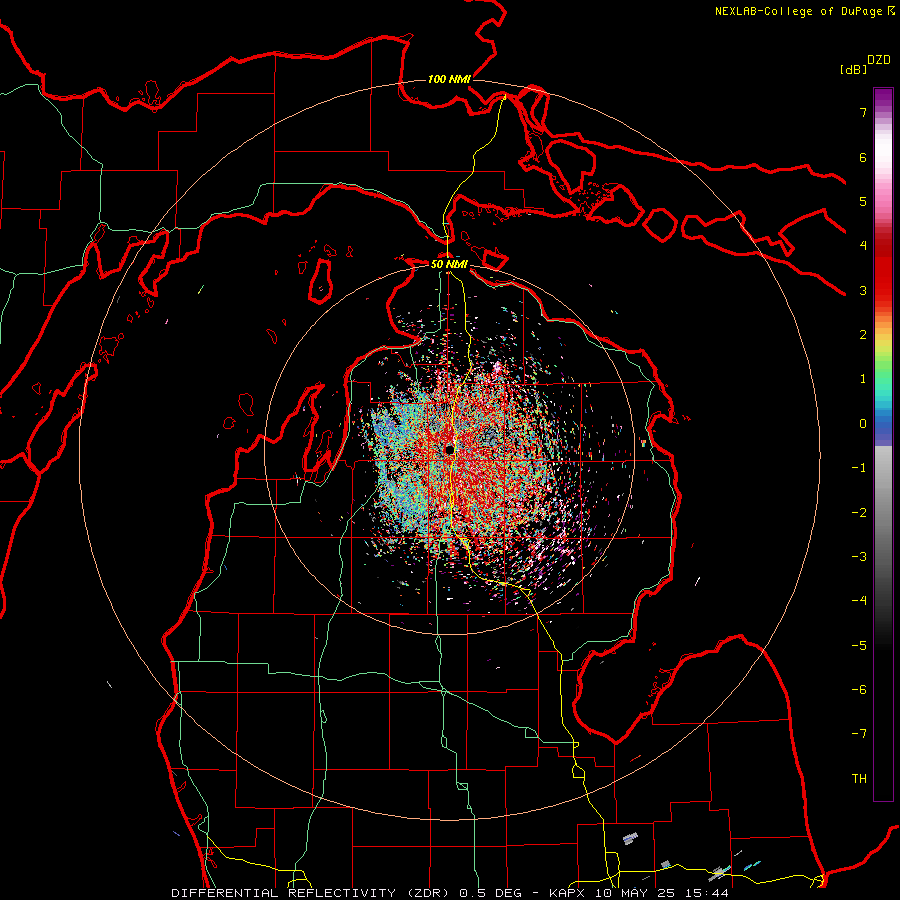
Task: Click the black radar site dot
Action: 449,449
